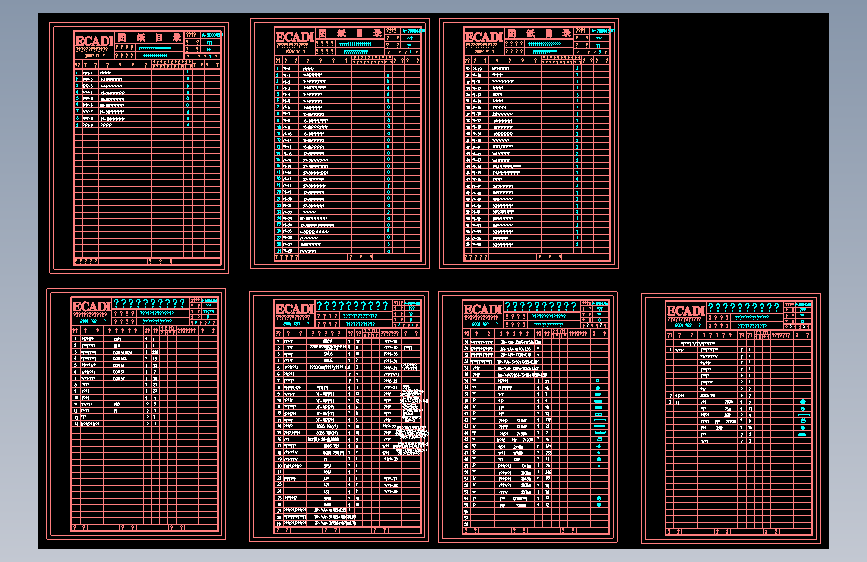
Task: Select the top-left drawing index sheet
Action: click(139, 148)
